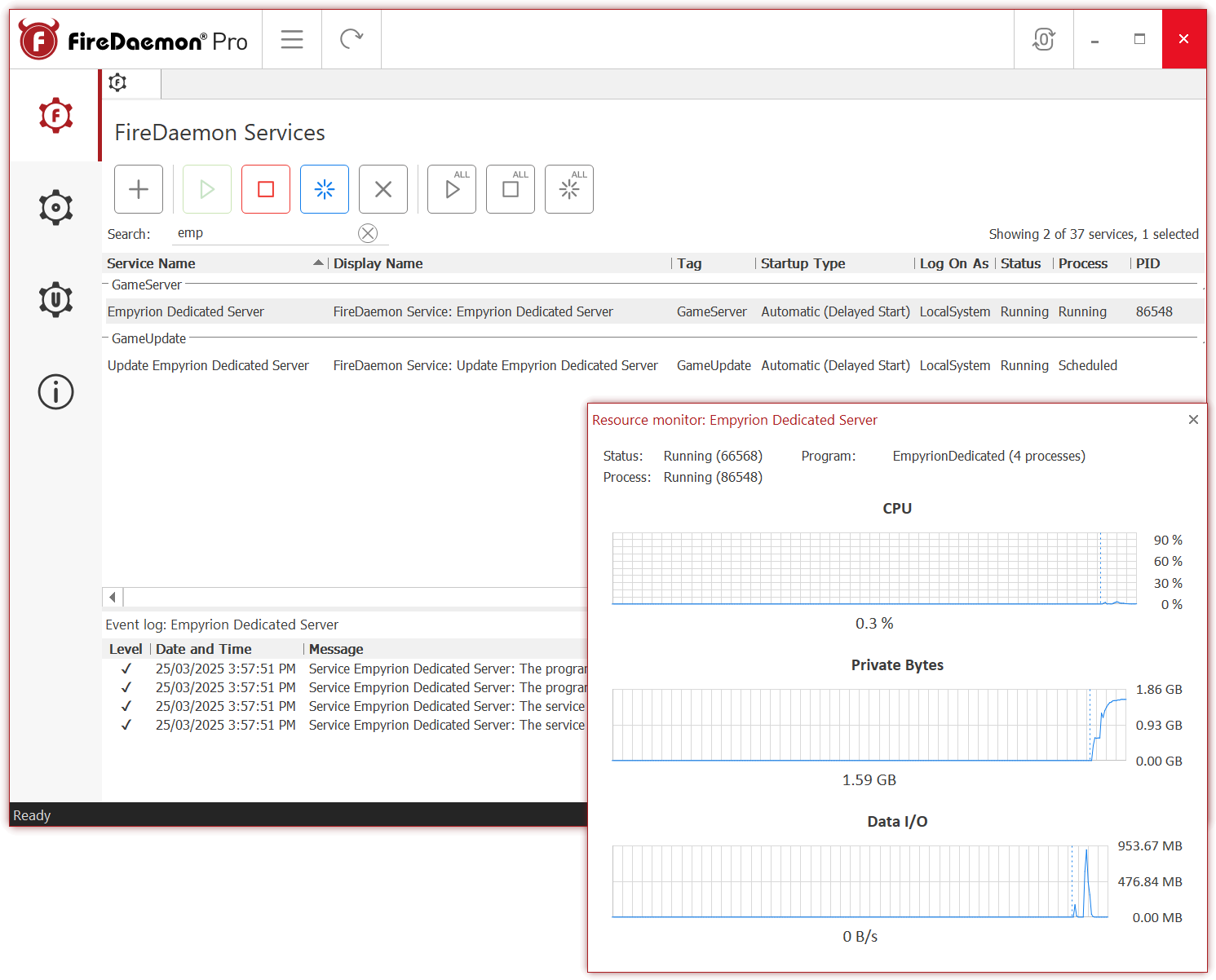Open the Windows services gear sidebar icon
1216x980 pixels.
[x=55, y=208]
